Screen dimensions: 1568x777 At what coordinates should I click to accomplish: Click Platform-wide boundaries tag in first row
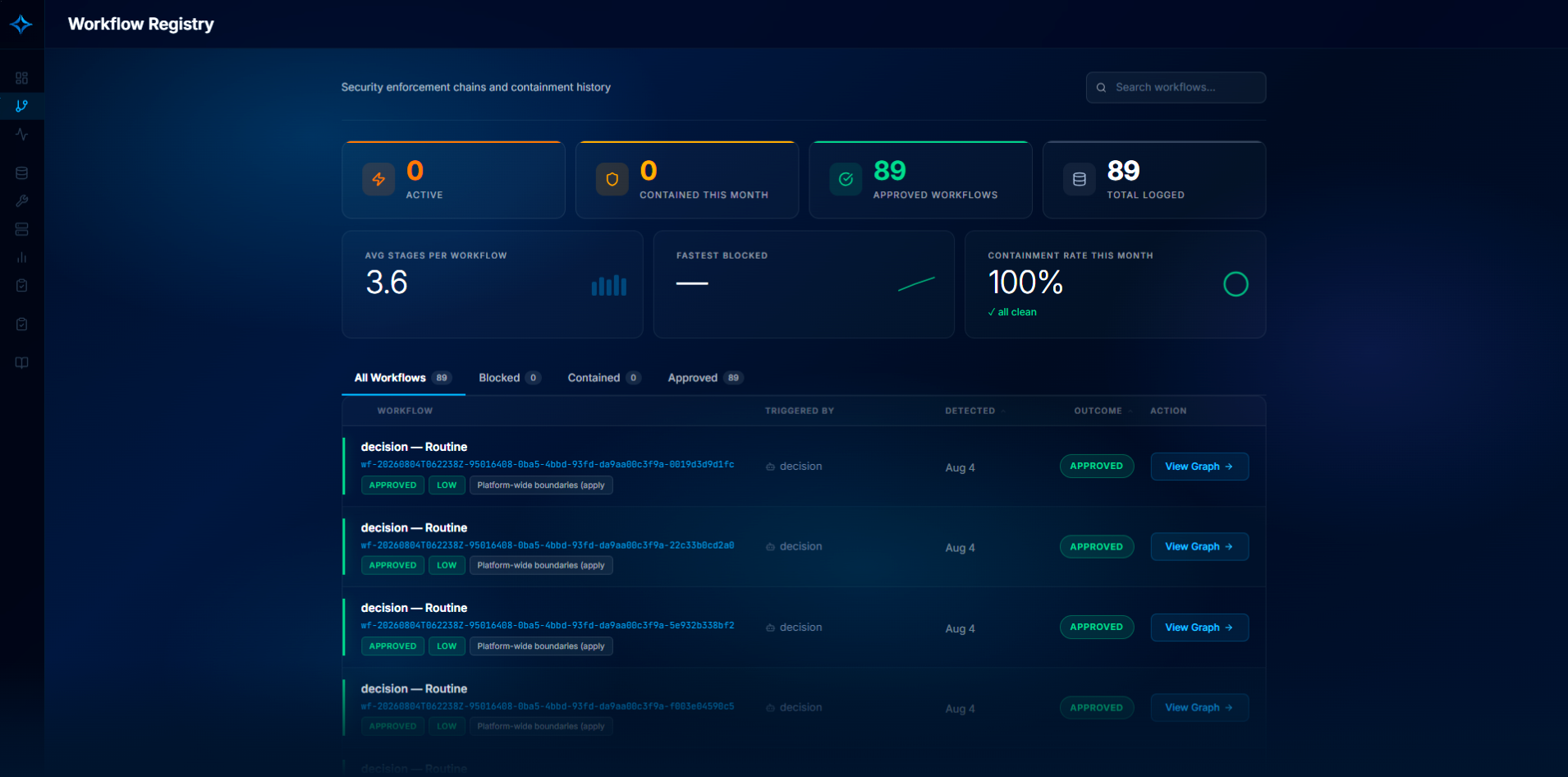click(541, 485)
